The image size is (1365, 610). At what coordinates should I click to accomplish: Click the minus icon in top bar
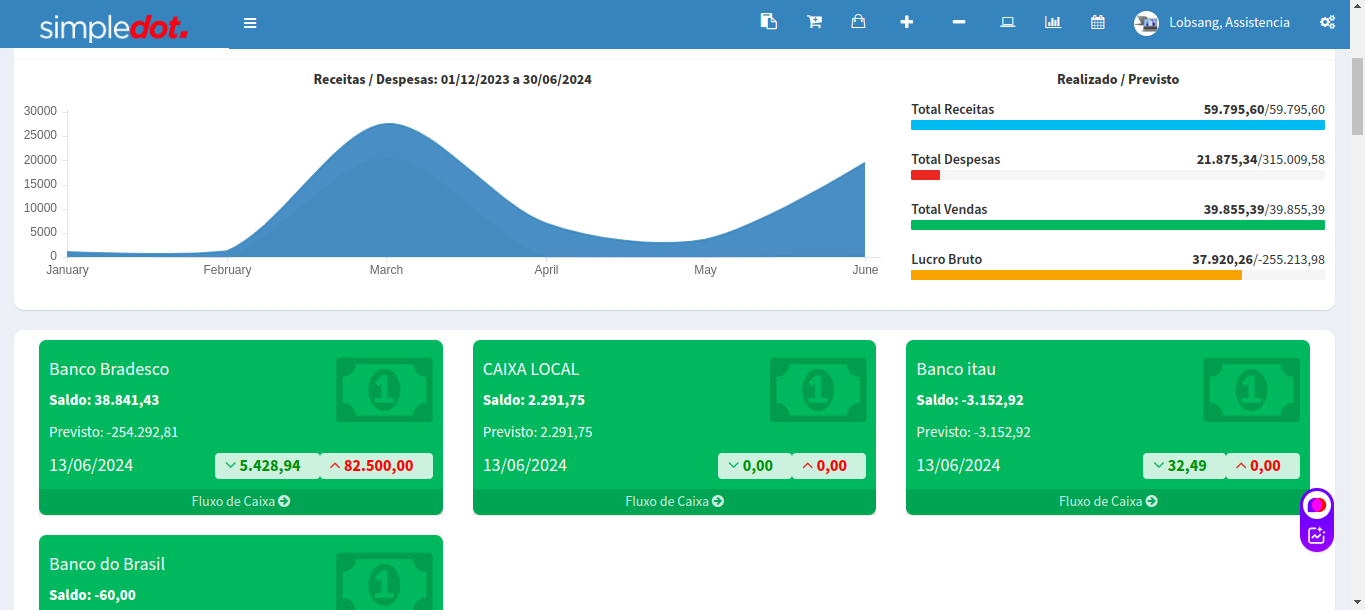(959, 22)
